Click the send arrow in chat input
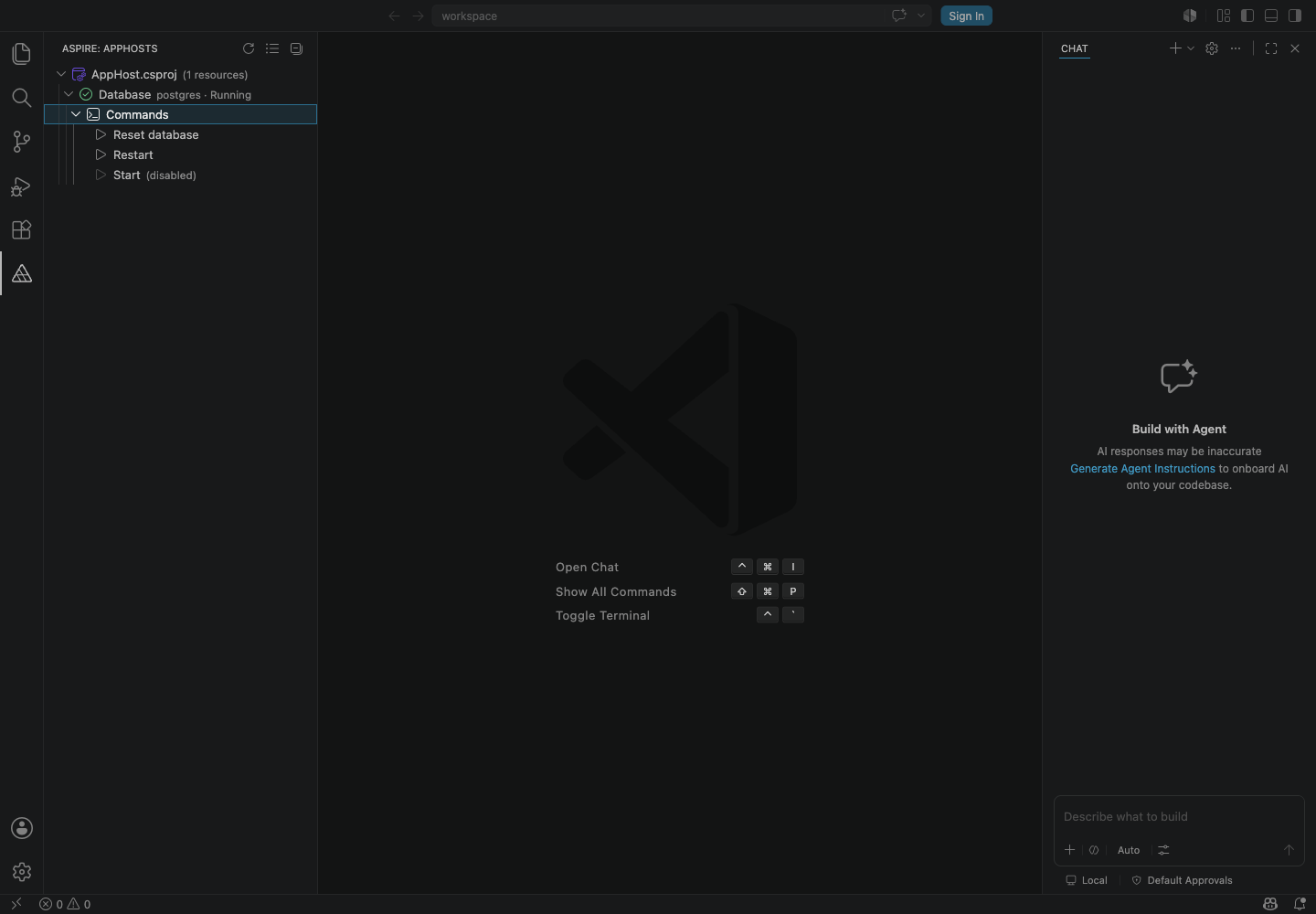 pos(1289,850)
